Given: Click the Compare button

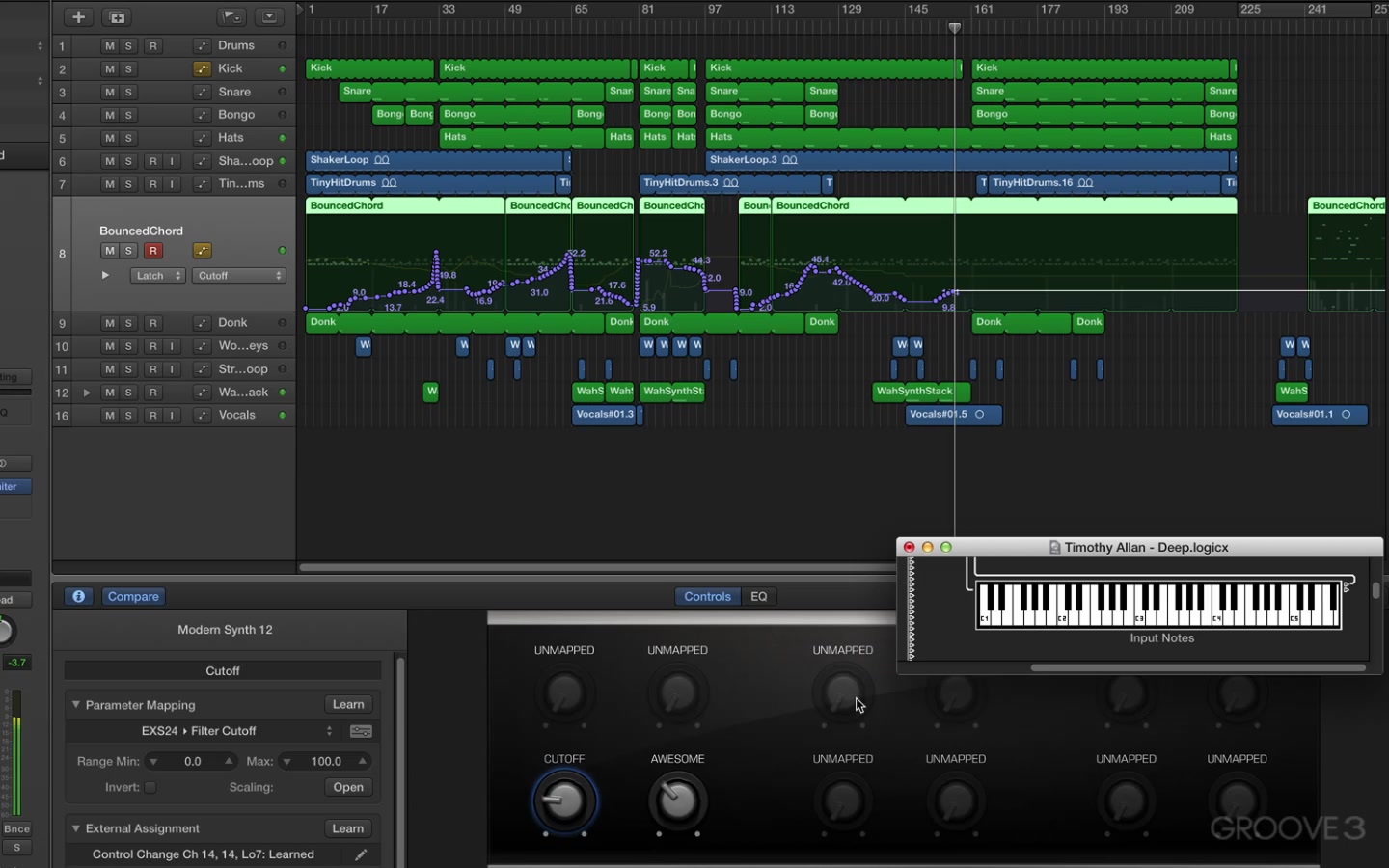Looking at the screenshot, I should coord(133,596).
